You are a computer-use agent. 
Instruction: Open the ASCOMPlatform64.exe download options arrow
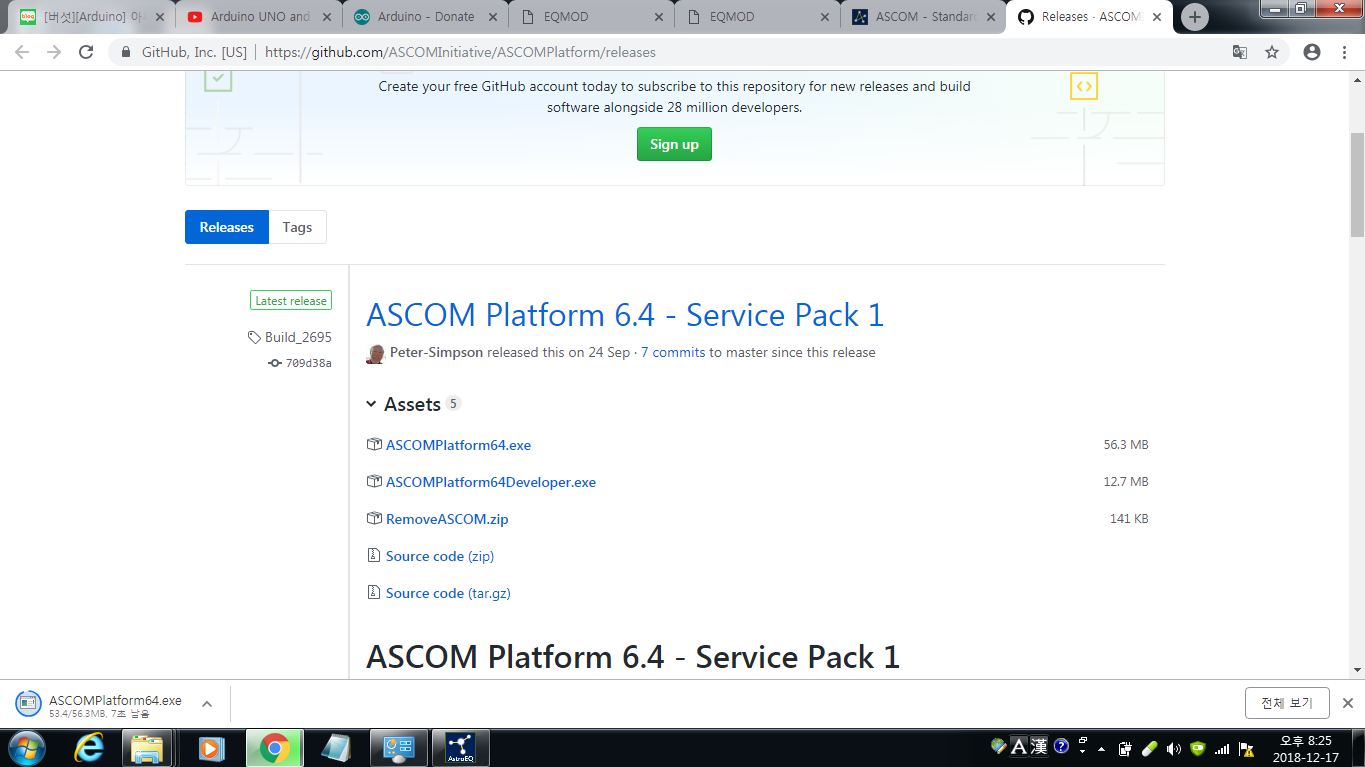pyautogui.click(x=207, y=703)
